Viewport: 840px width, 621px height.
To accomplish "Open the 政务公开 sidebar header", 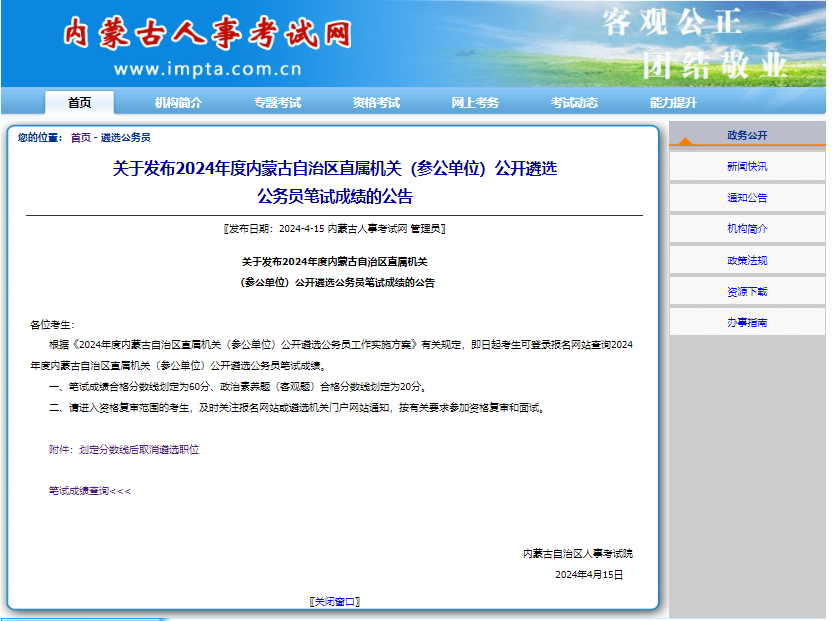I will (x=747, y=135).
